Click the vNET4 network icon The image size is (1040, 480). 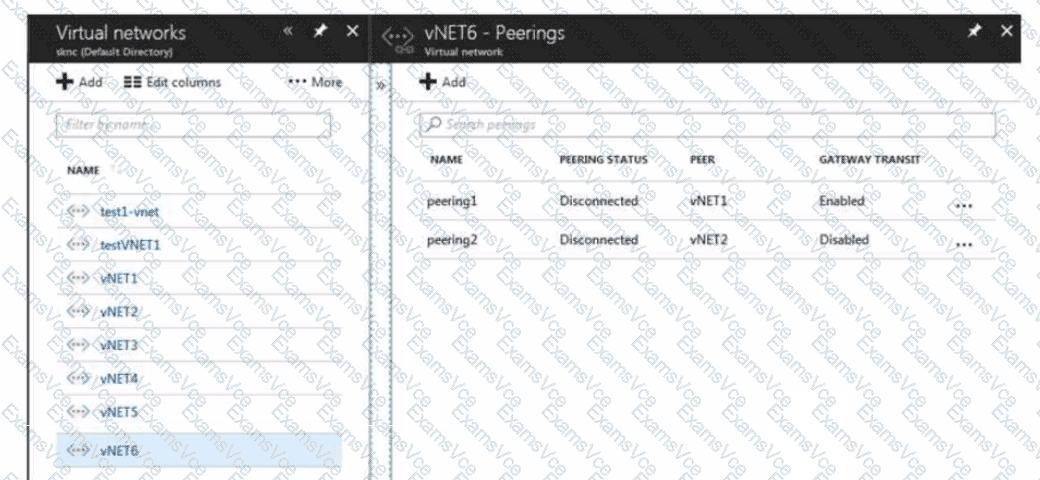(x=79, y=378)
